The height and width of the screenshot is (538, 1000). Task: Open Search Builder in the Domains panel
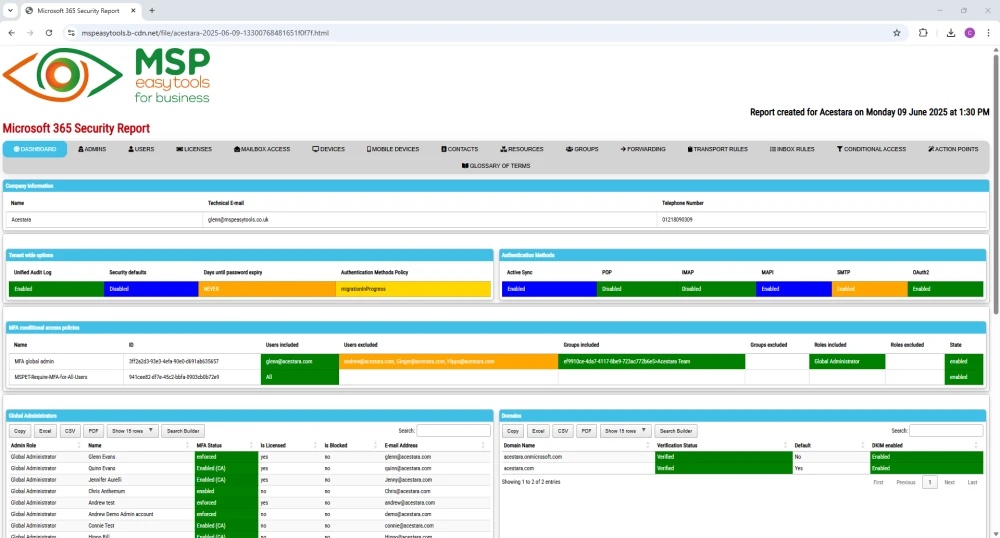[x=676, y=431]
